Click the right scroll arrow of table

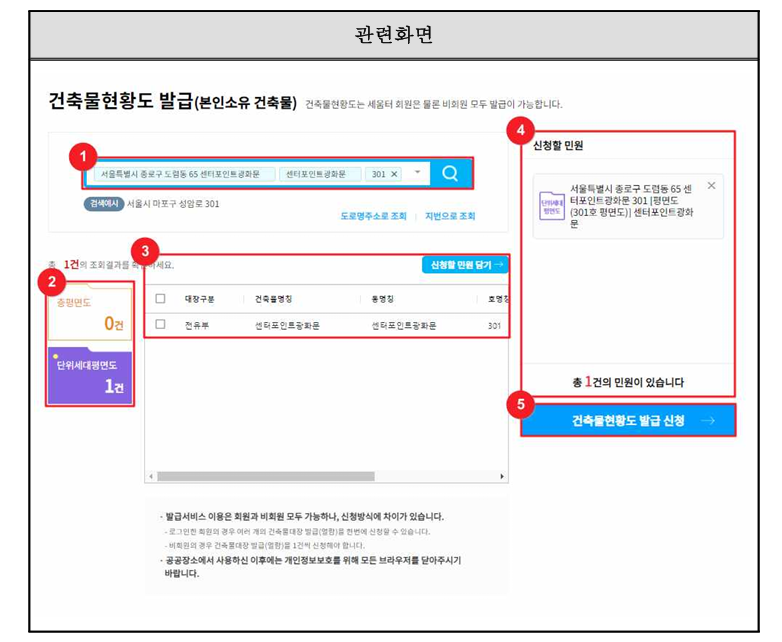tap(502, 476)
